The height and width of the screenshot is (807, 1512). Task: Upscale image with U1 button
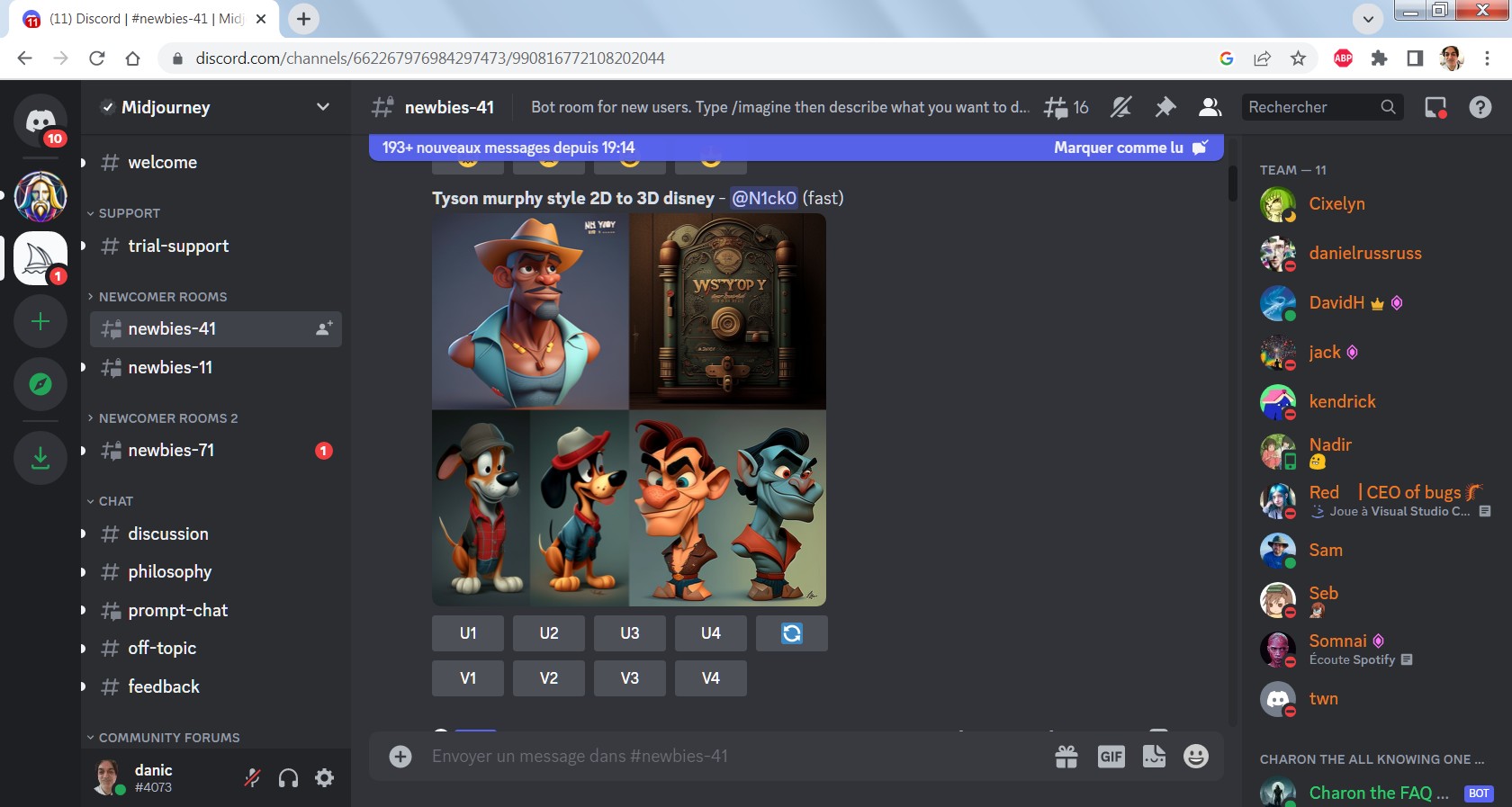coord(468,633)
